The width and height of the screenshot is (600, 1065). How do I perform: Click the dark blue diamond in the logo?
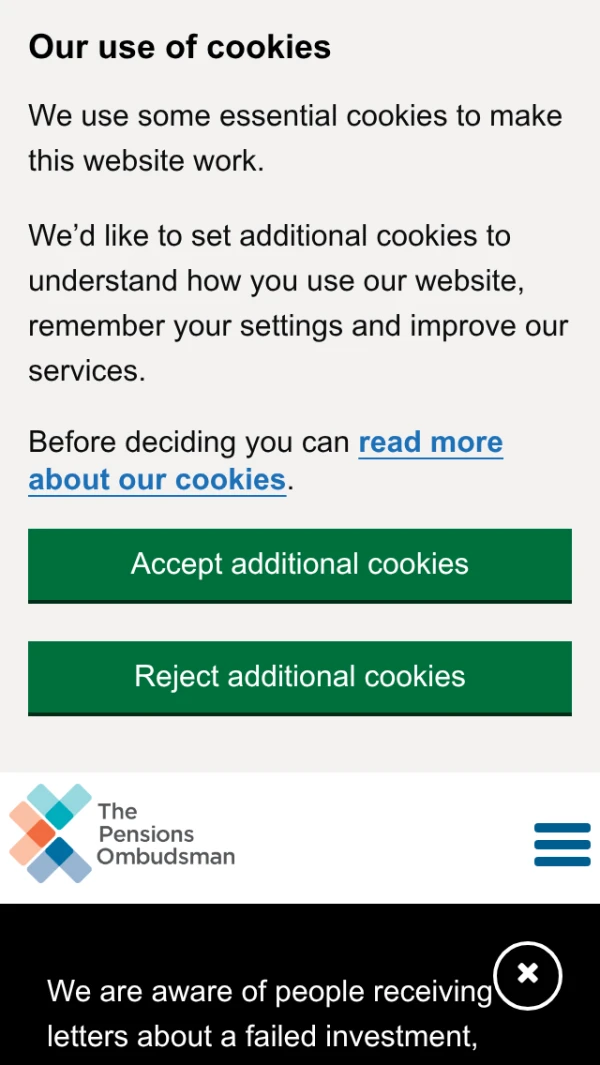[60, 852]
